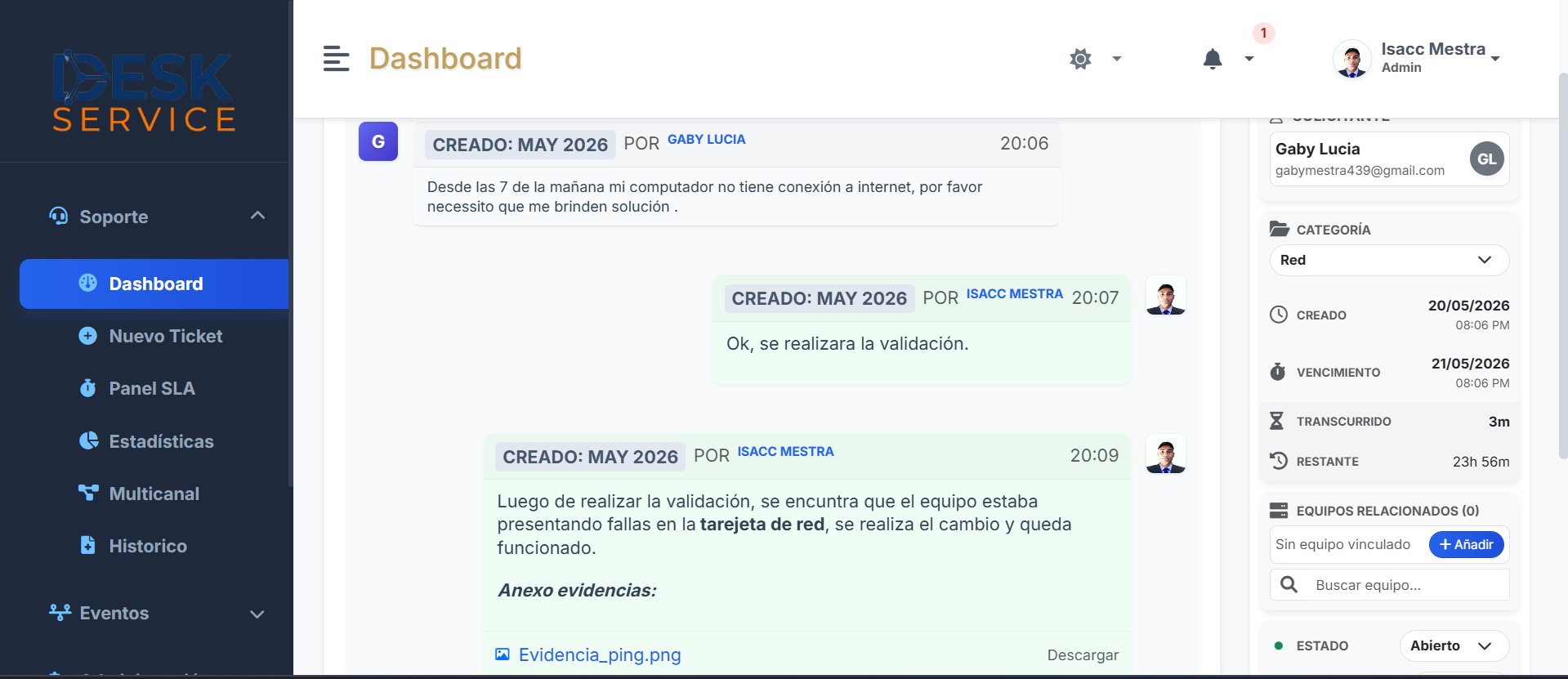Click ISACC MESTRA link on 20:09 message

pyautogui.click(x=785, y=452)
